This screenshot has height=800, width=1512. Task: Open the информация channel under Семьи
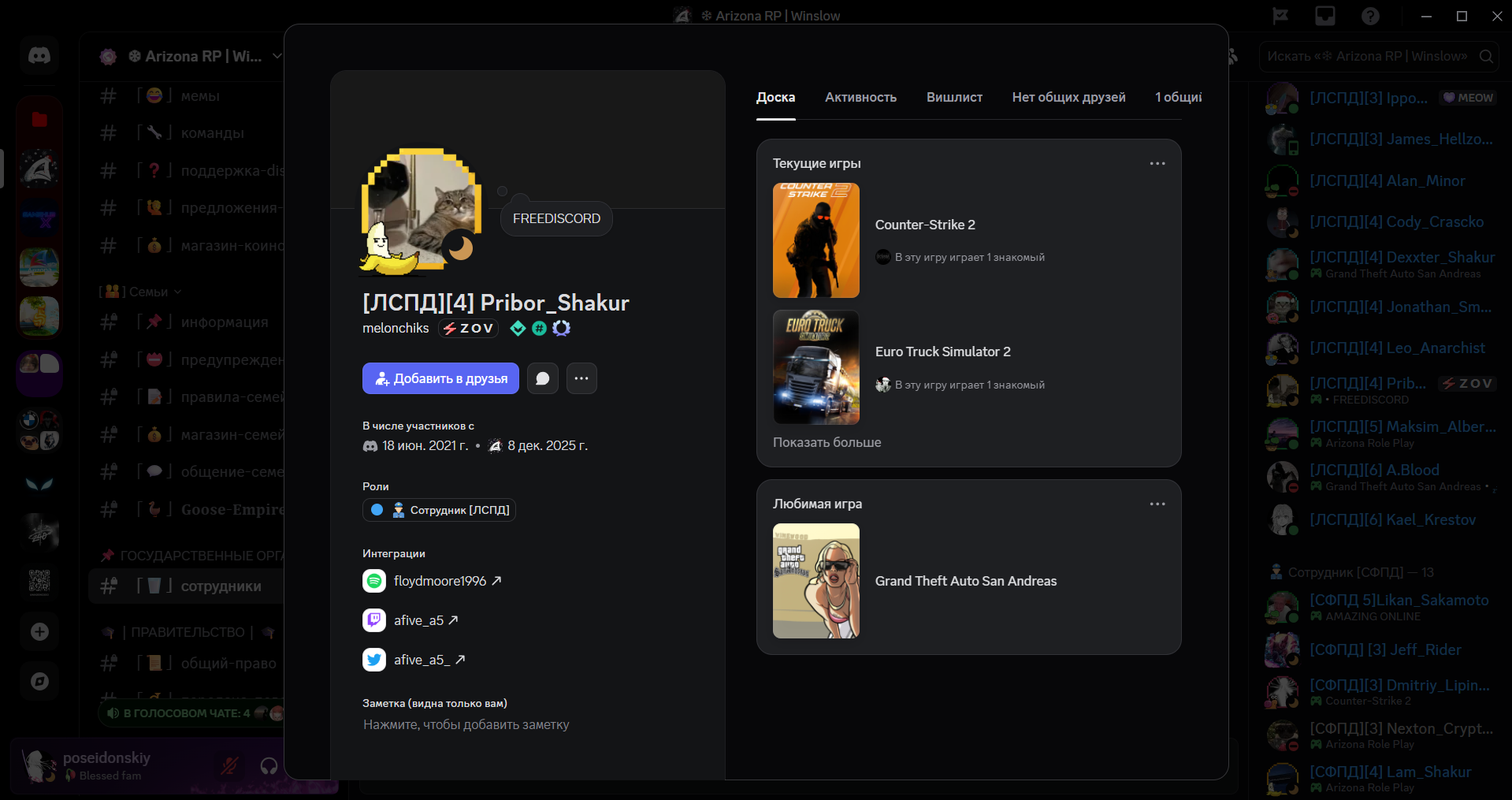pos(188,322)
